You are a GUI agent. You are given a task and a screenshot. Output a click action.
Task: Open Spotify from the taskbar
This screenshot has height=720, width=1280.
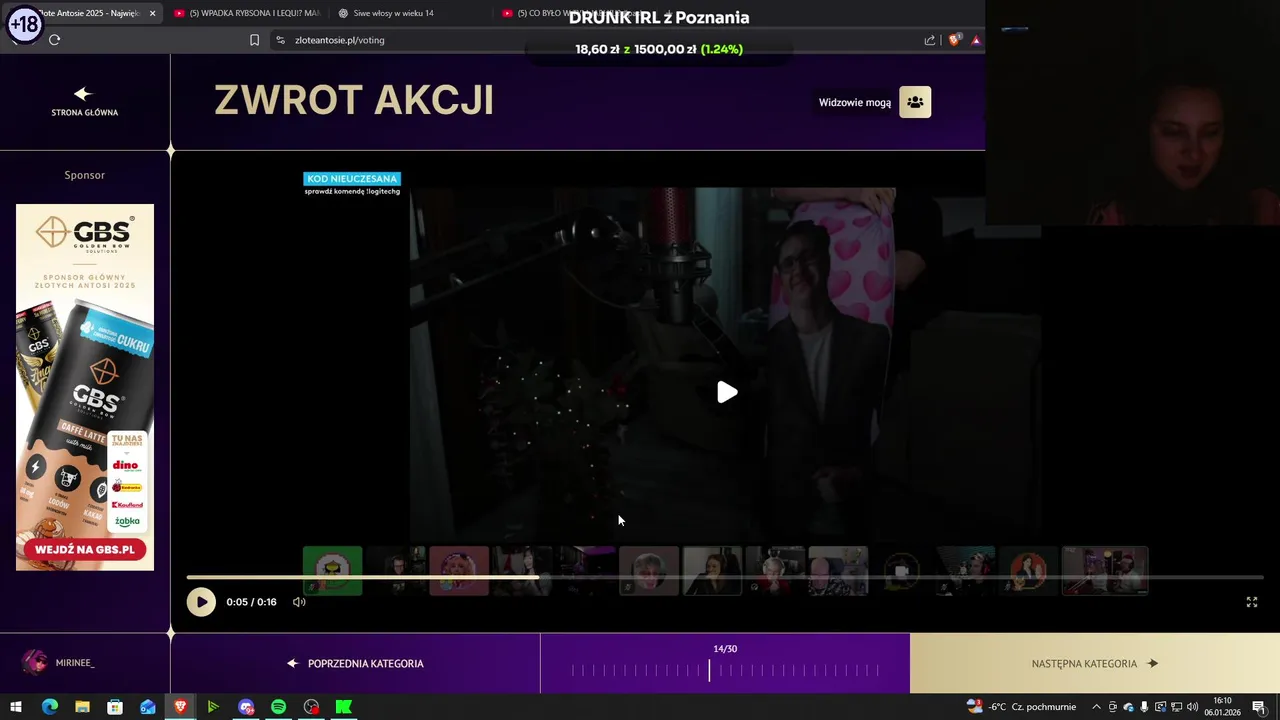[x=278, y=707]
